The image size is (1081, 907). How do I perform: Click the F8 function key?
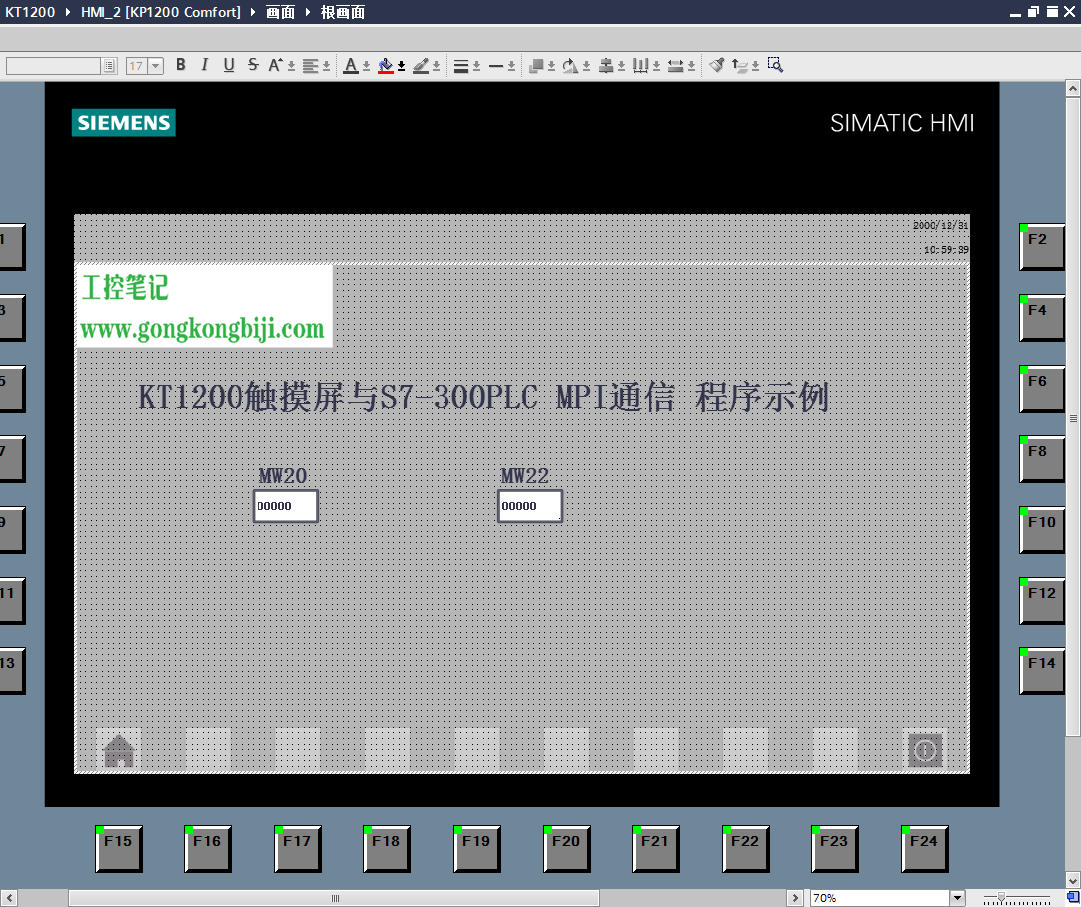click(x=1042, y=458)
